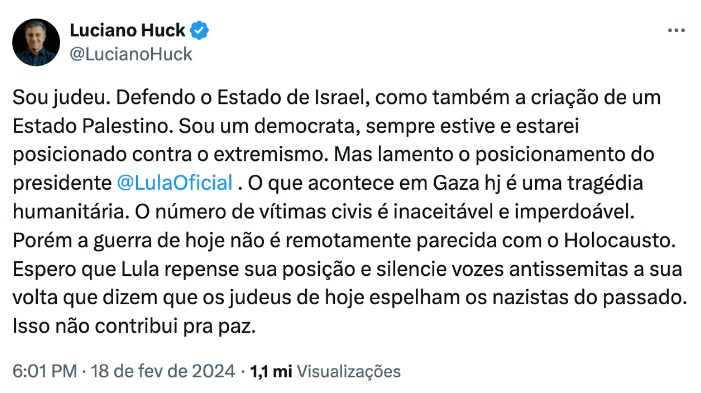
Task: Click the blue verified checkmark badge
Action: coord(199,30)
